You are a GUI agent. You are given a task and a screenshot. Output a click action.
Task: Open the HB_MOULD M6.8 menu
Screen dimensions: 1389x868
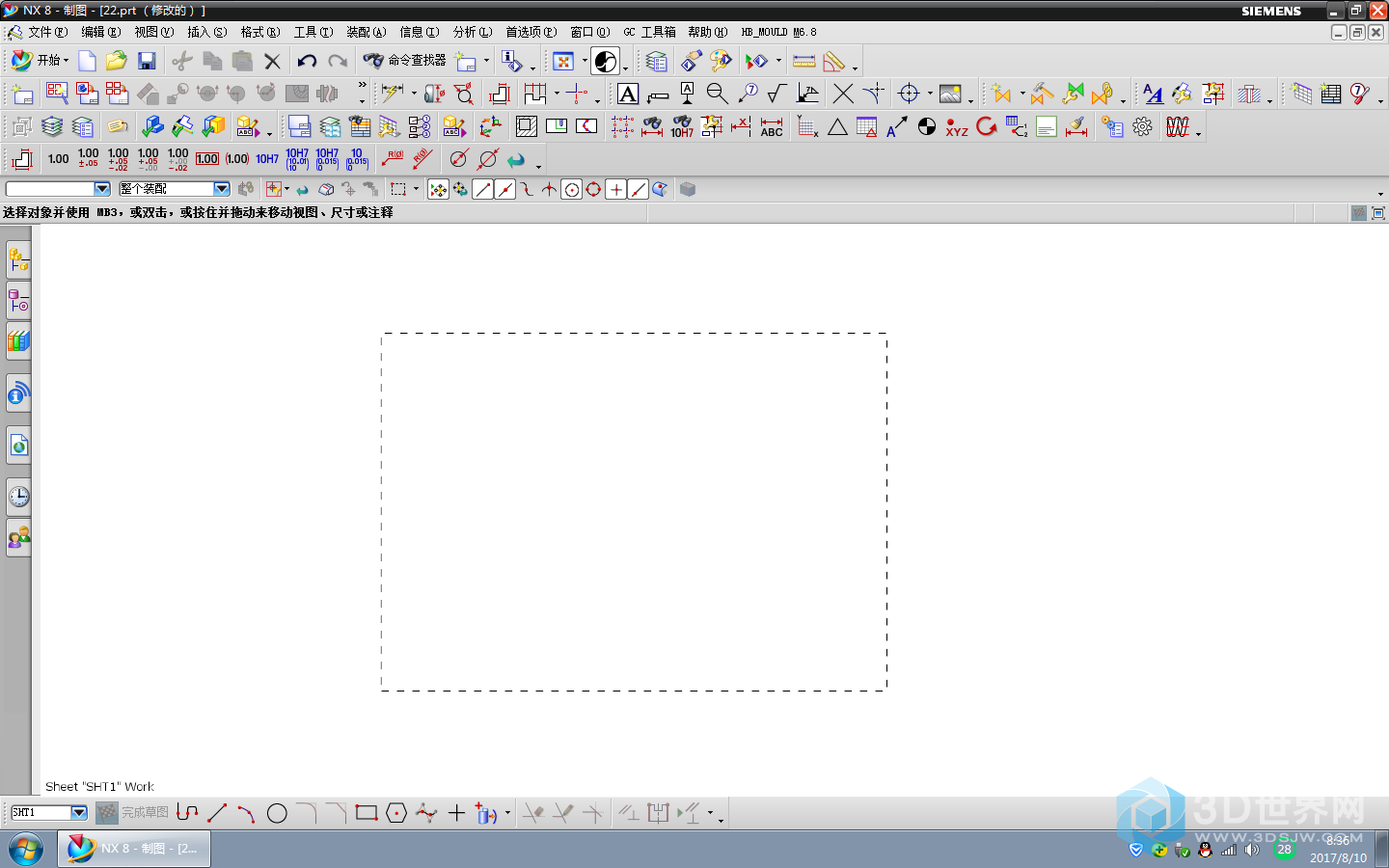coord(778,32)
